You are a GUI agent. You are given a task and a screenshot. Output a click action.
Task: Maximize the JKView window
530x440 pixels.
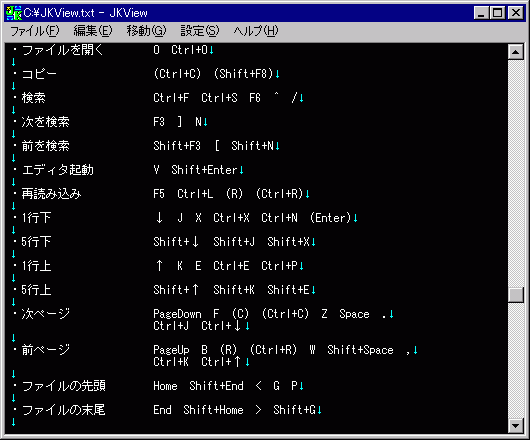[498, 13]
